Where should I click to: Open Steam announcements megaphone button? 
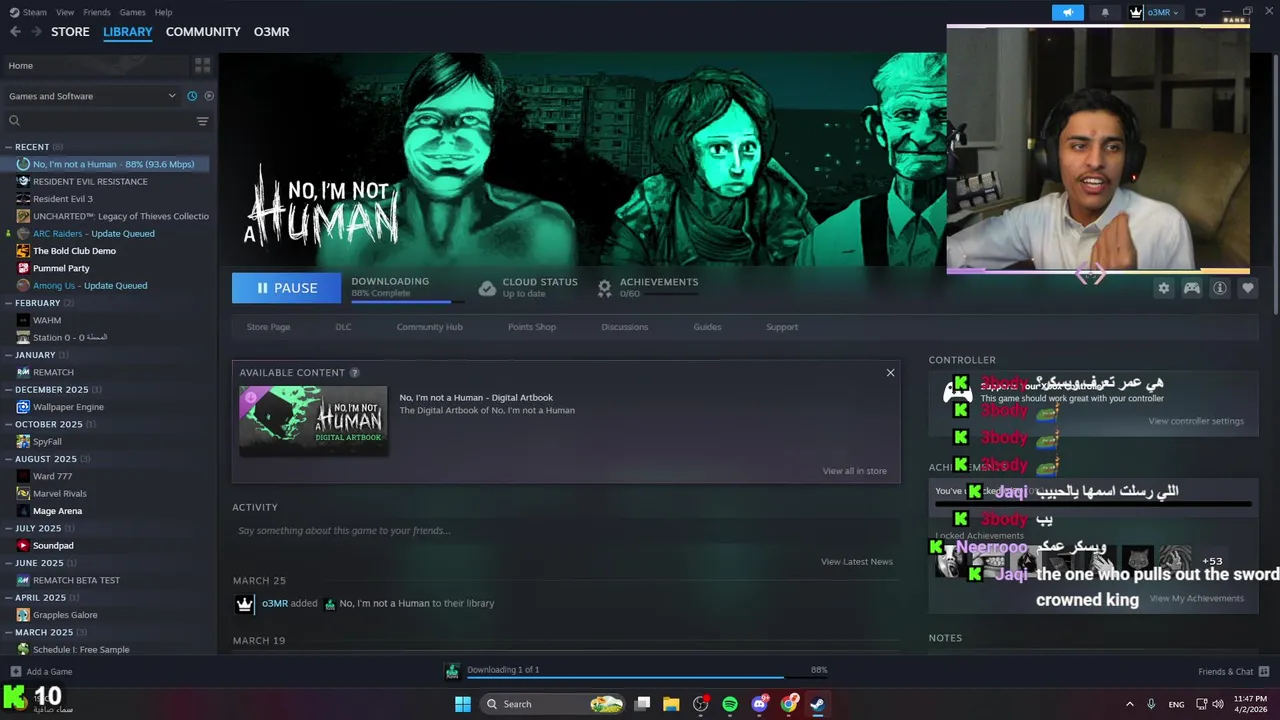click(1068, 12)
